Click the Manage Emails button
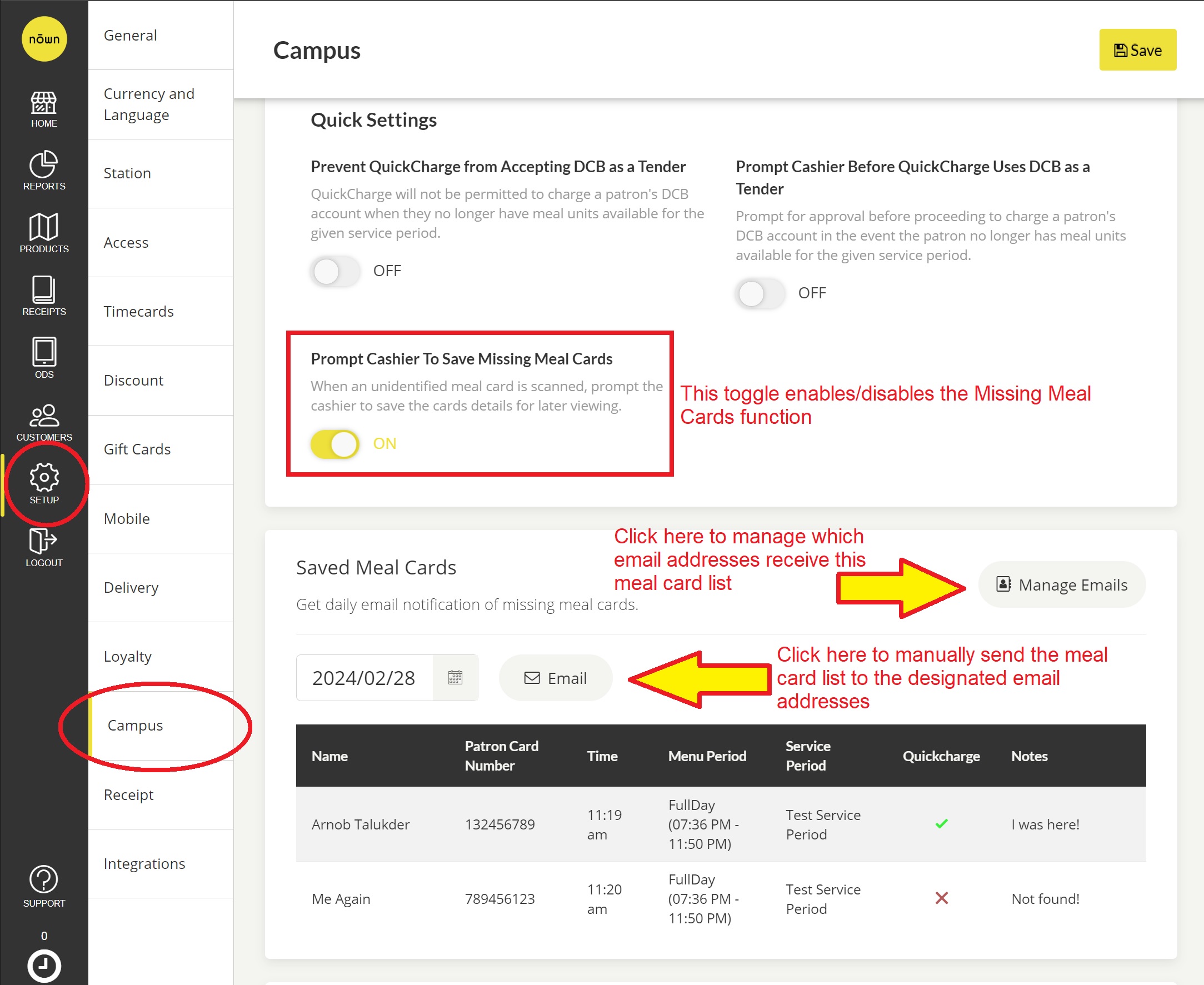Image resolution: width=1204 pixels, height=985 pixels. point(1062,584)
